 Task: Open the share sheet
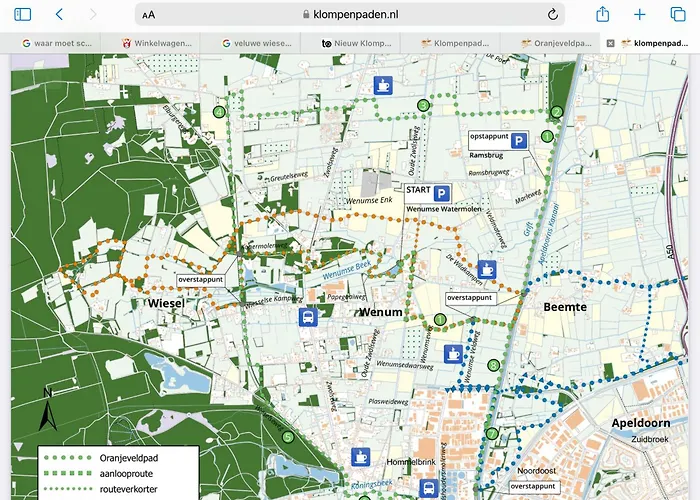tap(603, 14)
